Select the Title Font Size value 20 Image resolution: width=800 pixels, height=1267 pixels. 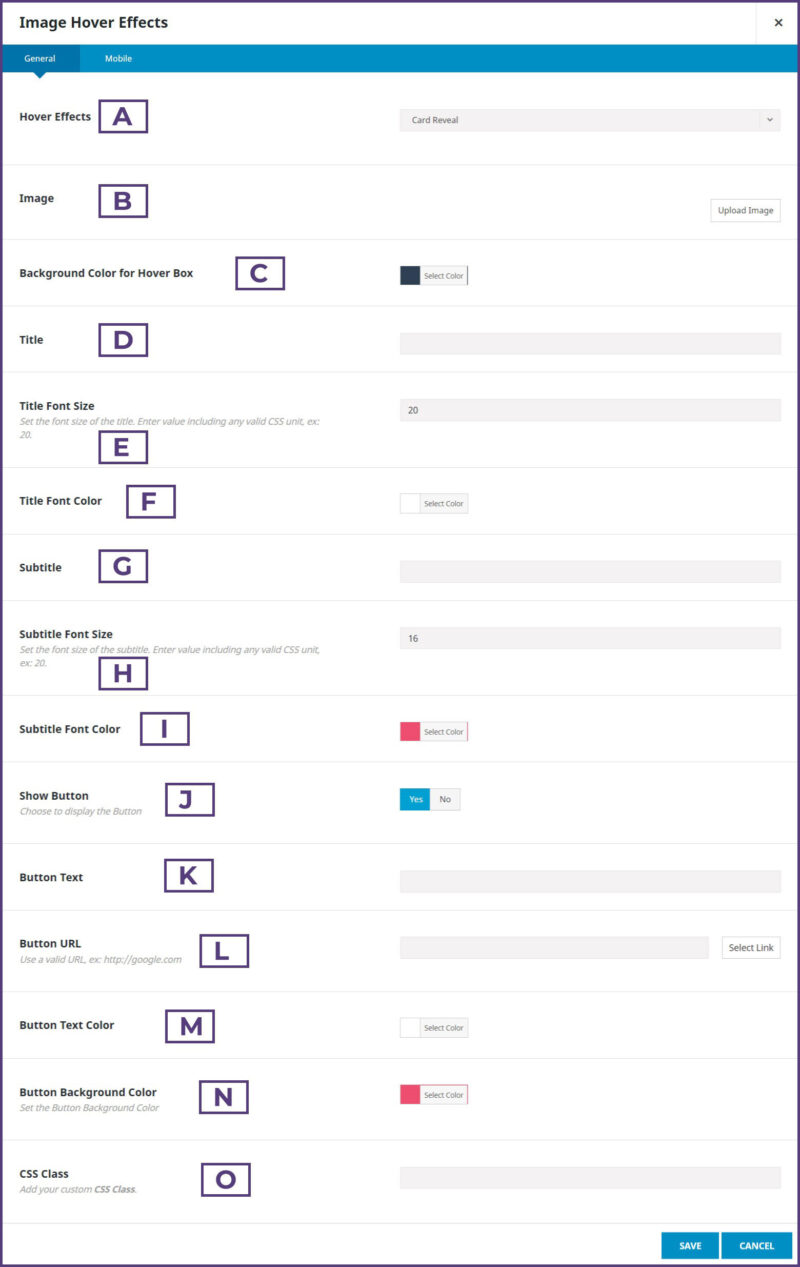pos(590,409)
